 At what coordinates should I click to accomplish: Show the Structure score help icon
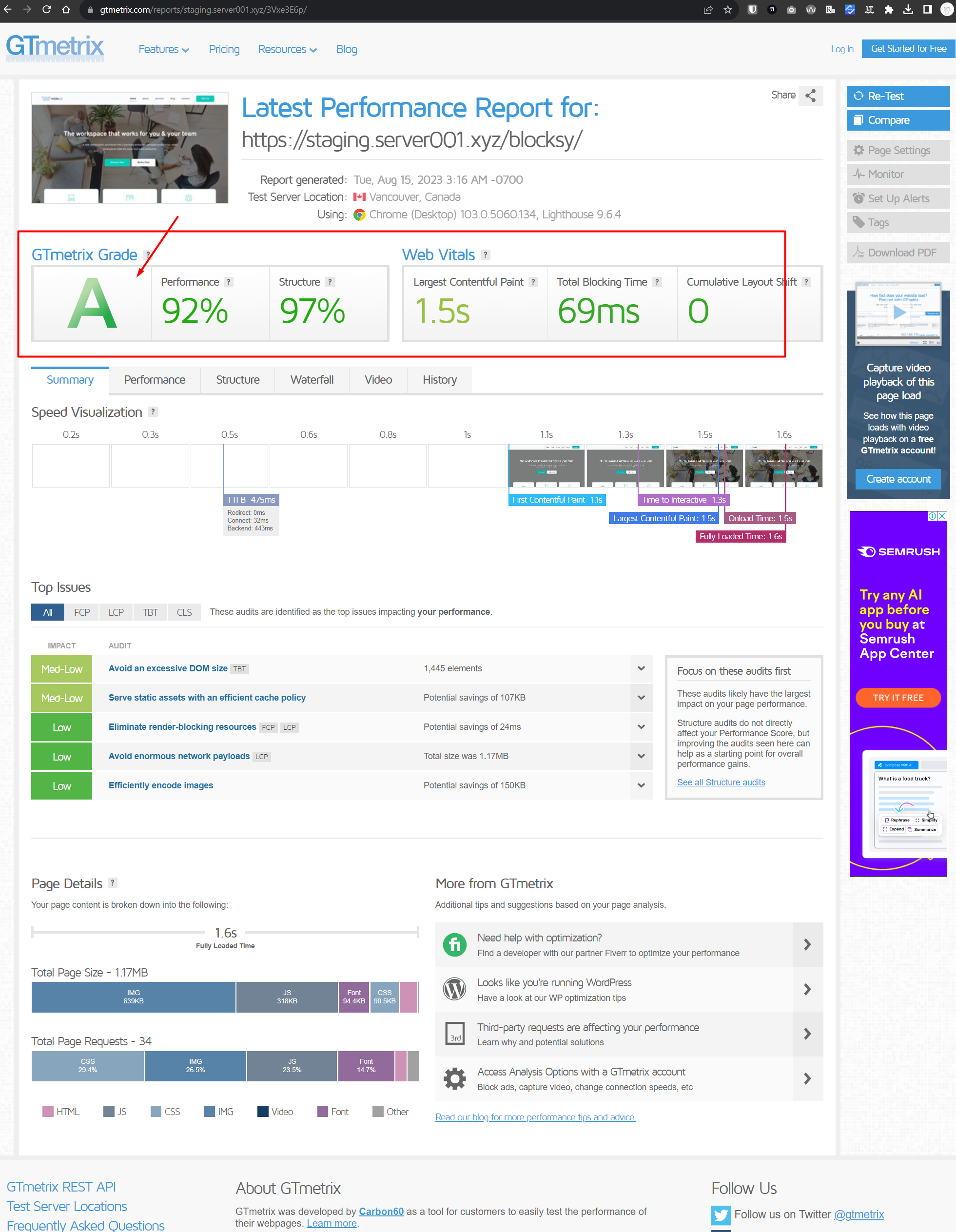[x=330, y=282]
